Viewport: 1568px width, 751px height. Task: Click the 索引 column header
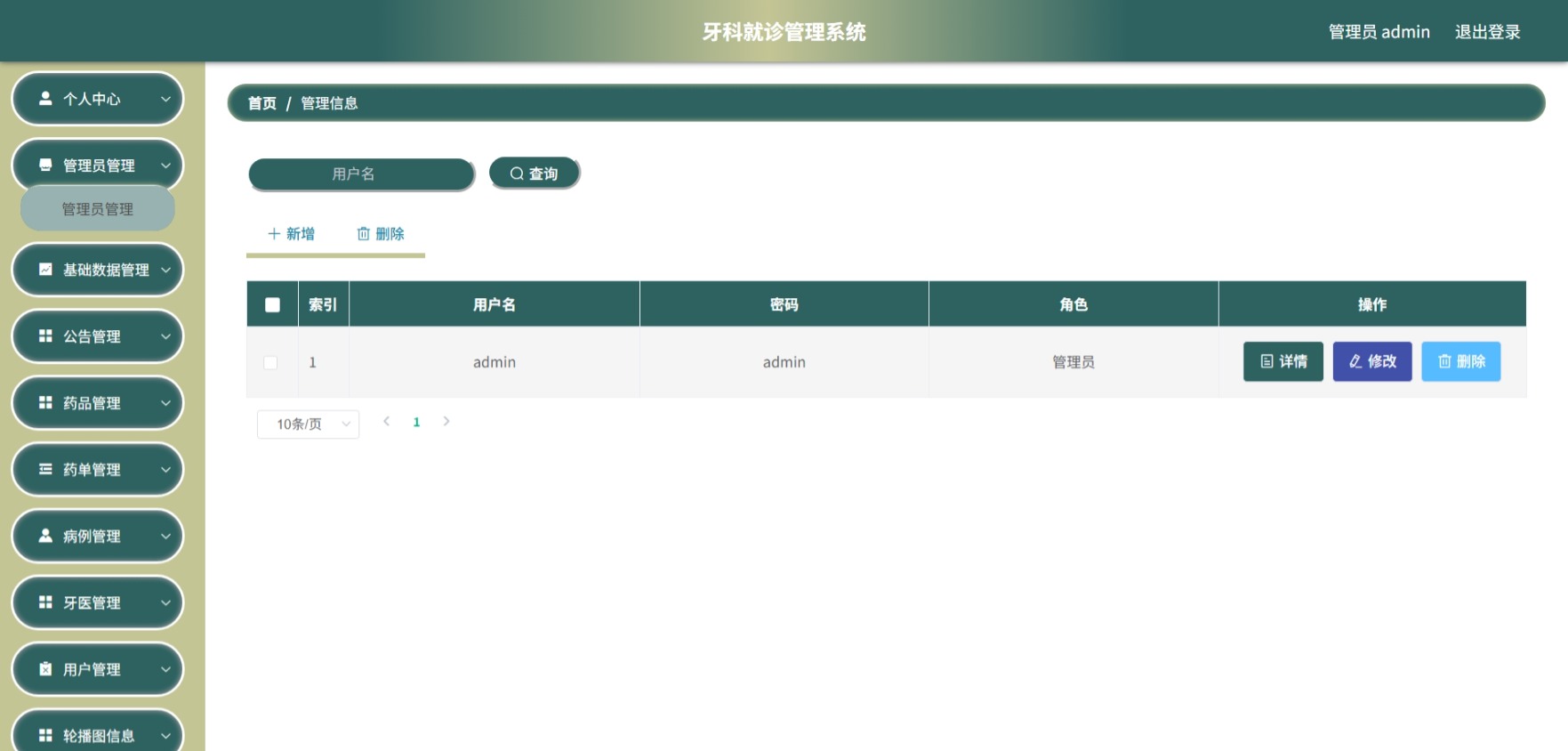tap(323, 304)
